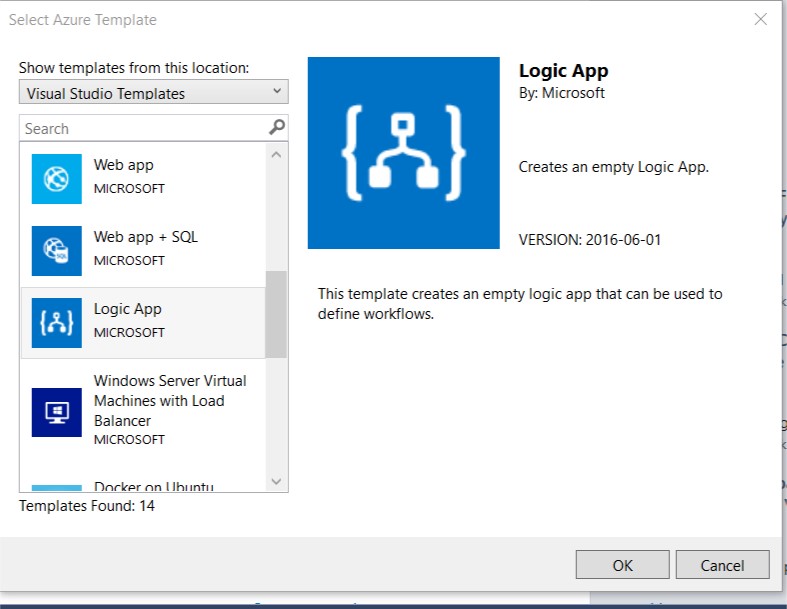Open the Visual Studio Templates dropdown
This screenshot has height=609, width=787.
click(x=154, y=92)
